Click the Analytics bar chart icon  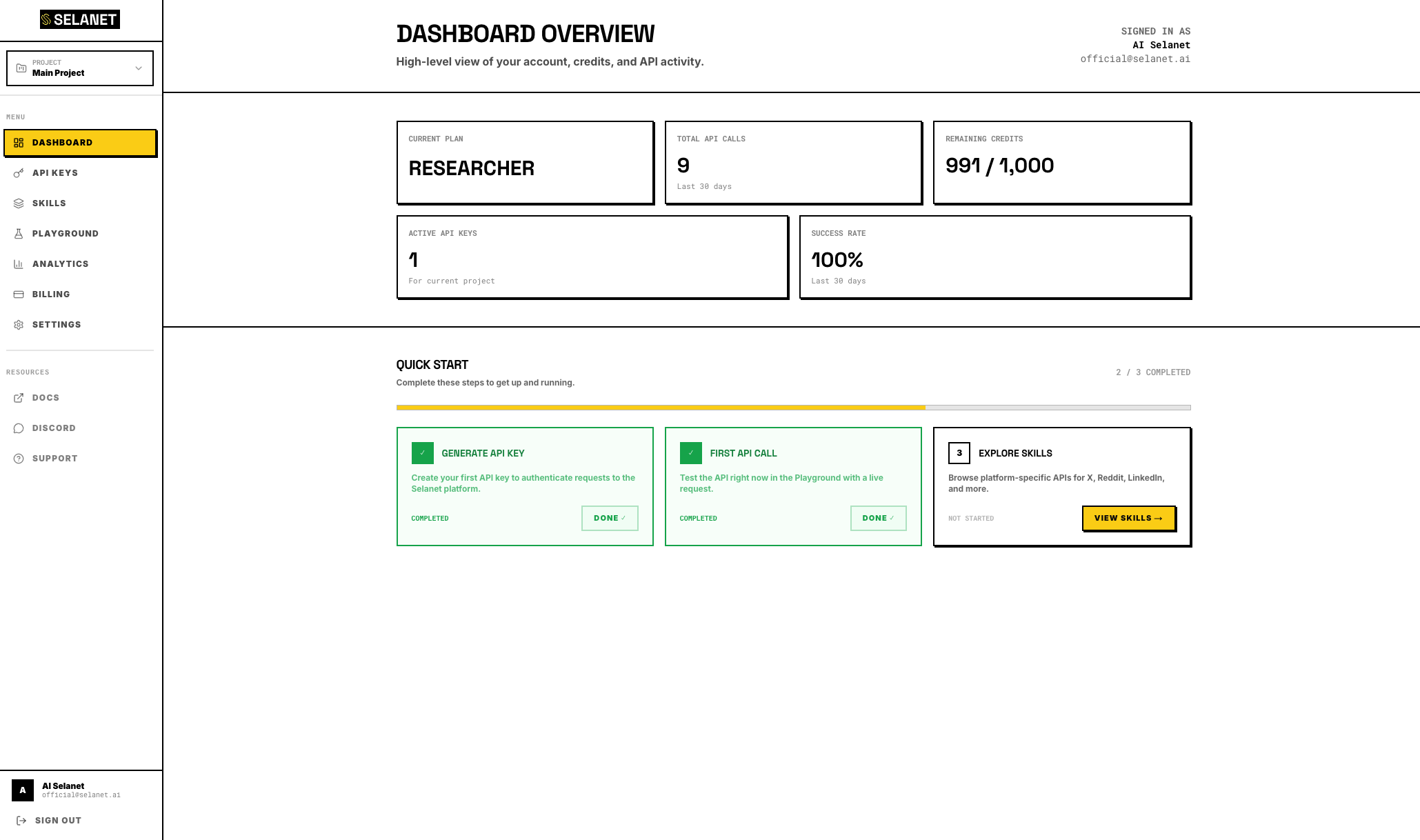(19, 264)
